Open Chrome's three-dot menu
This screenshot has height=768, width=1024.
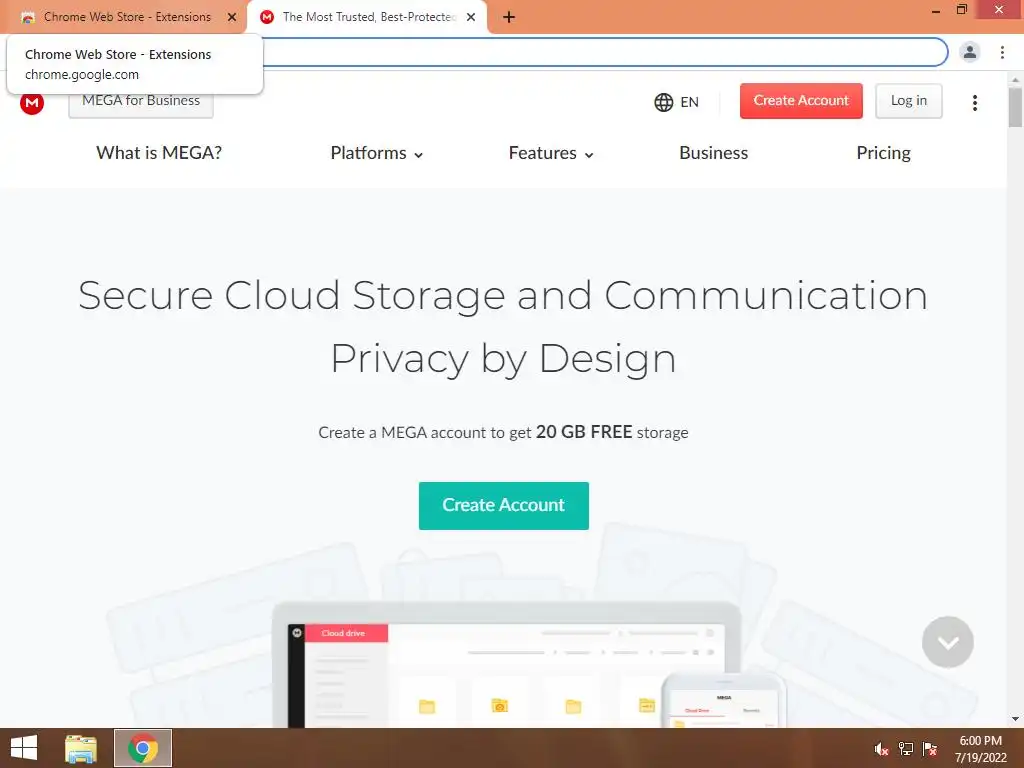coord(1002,52)
